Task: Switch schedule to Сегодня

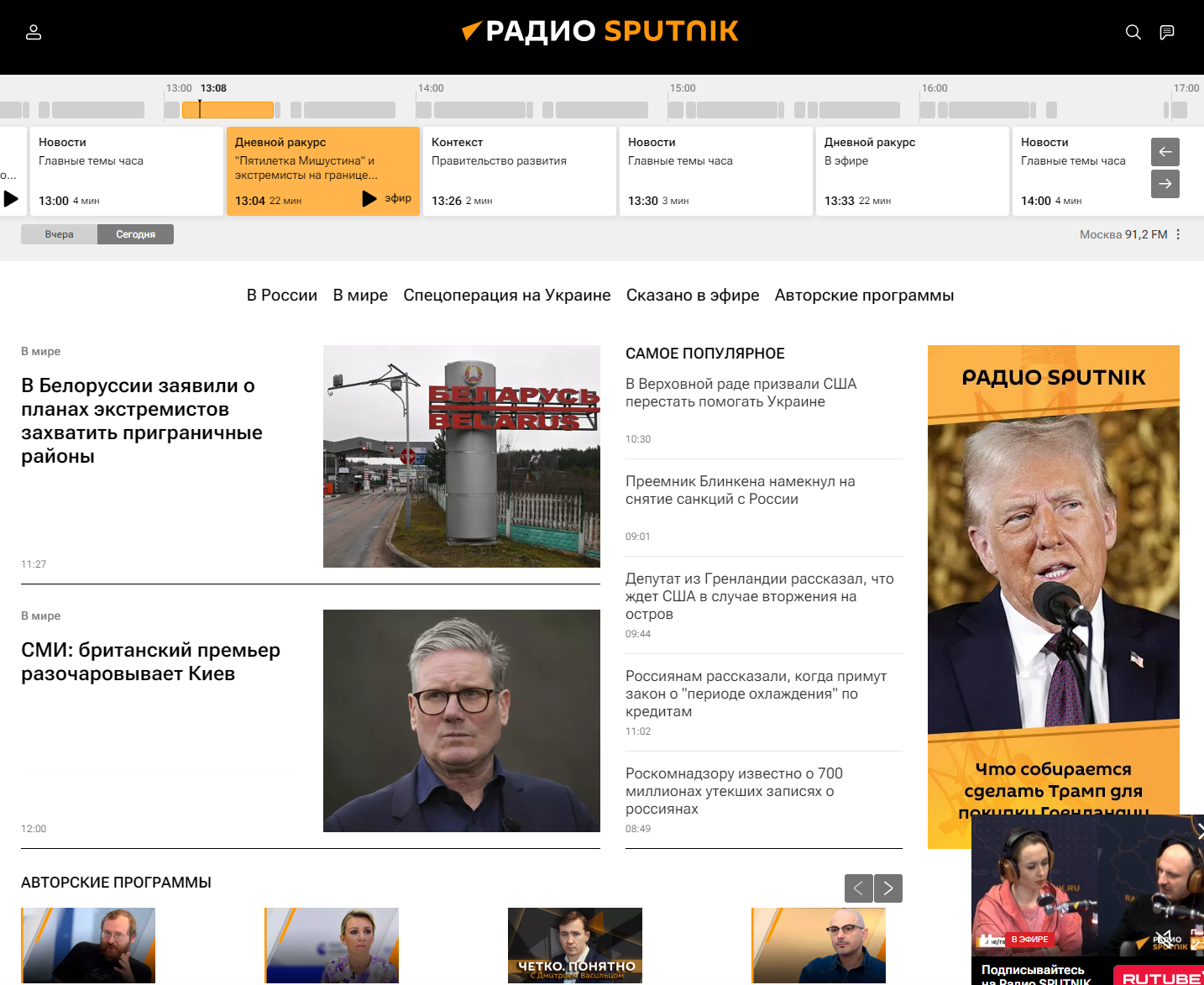Action: click(x=135, y=234)
